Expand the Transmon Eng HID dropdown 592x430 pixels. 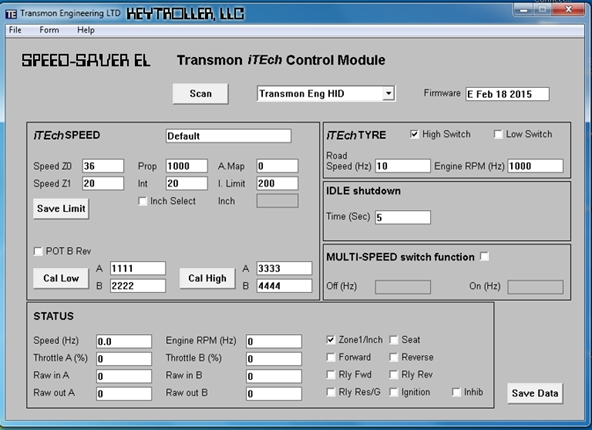tap(388, 93)
